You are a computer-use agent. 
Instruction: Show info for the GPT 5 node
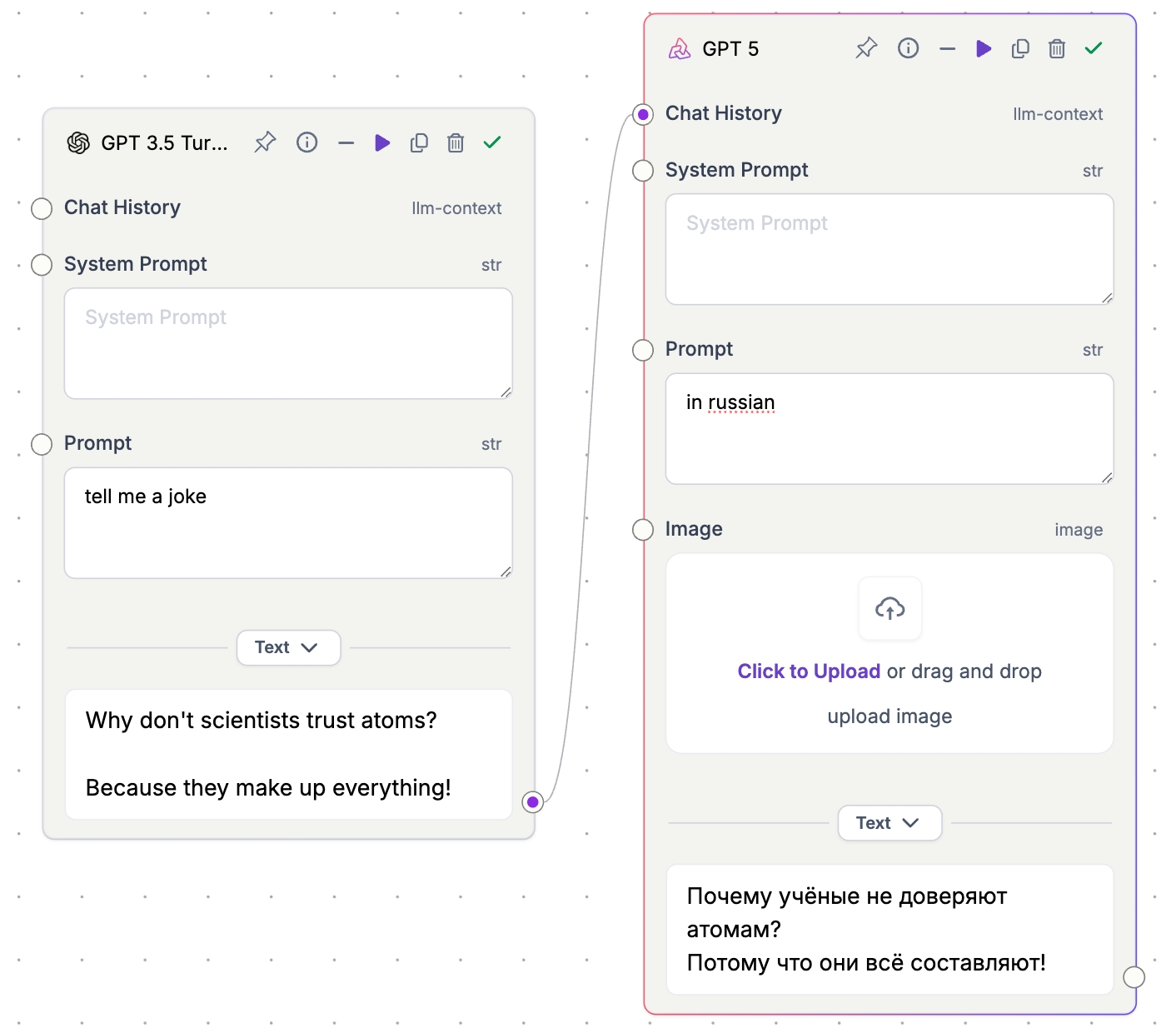point(908,48)
